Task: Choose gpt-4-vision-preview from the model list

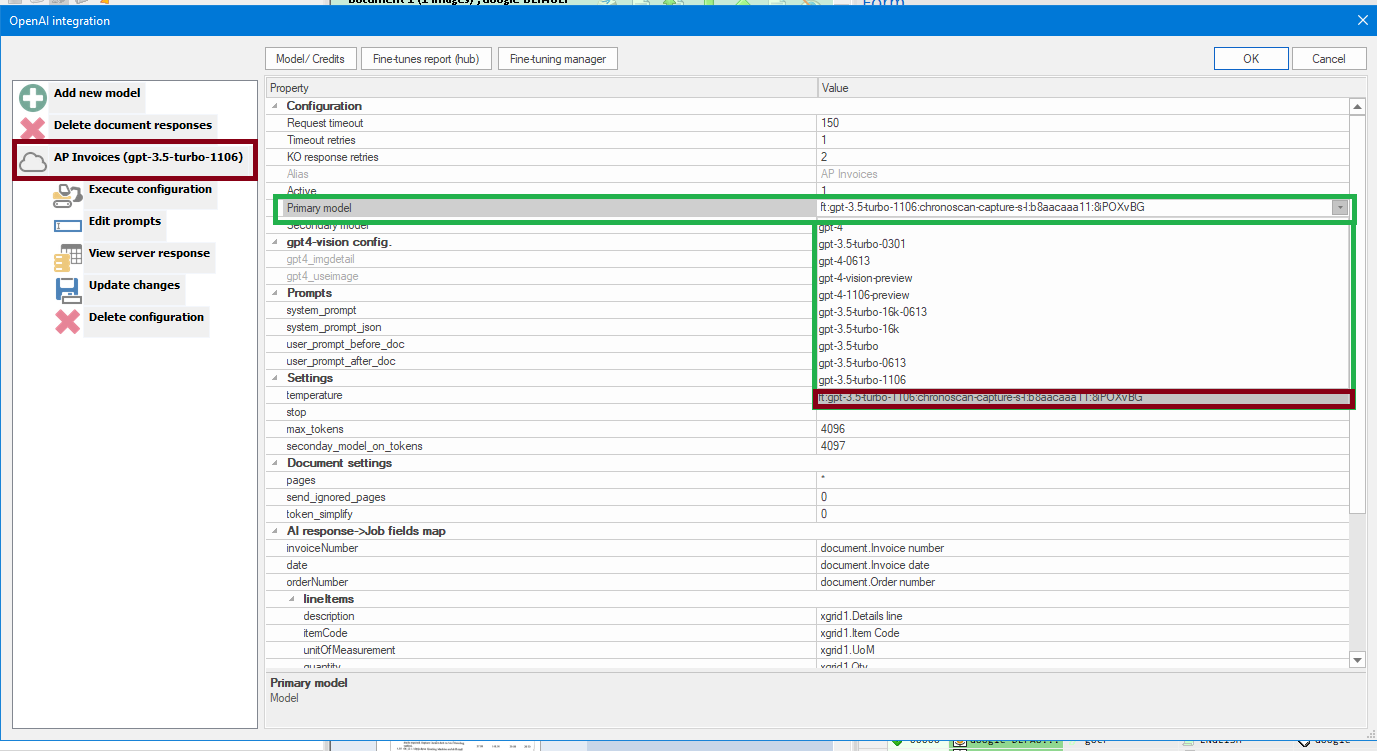Action: coord(865,278)
